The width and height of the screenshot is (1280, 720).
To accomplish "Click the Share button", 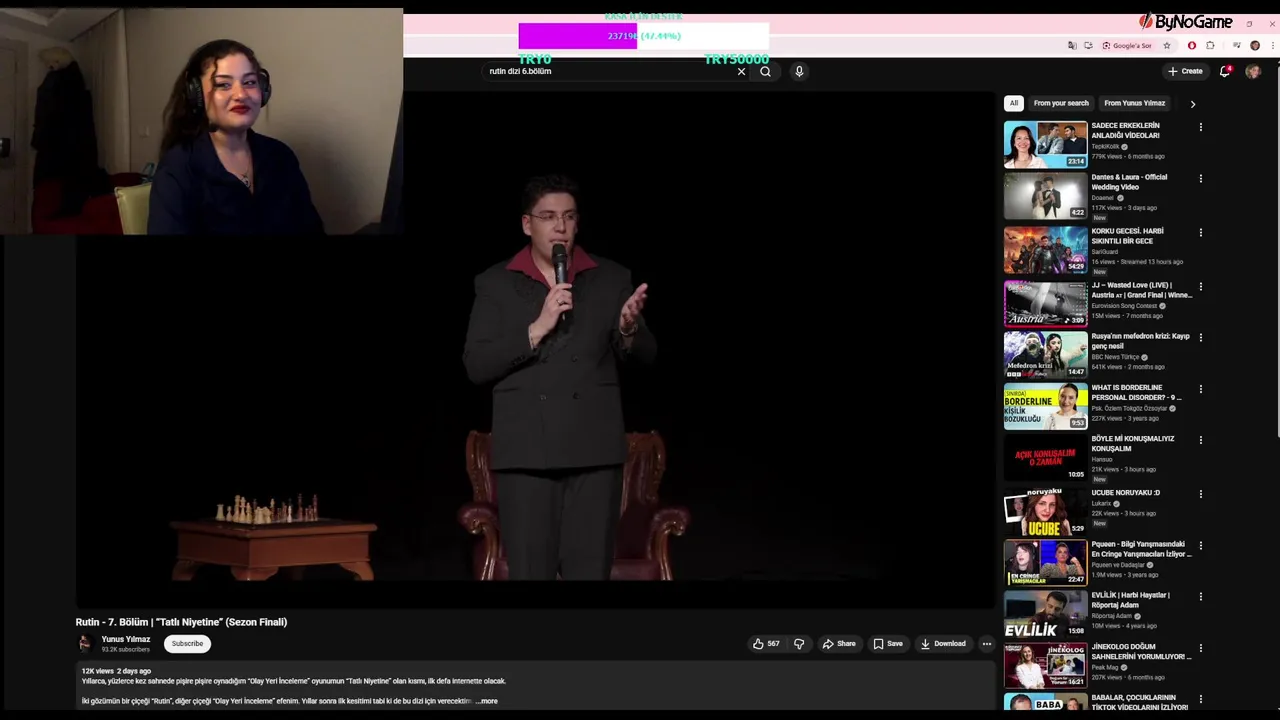I will 839,644.
